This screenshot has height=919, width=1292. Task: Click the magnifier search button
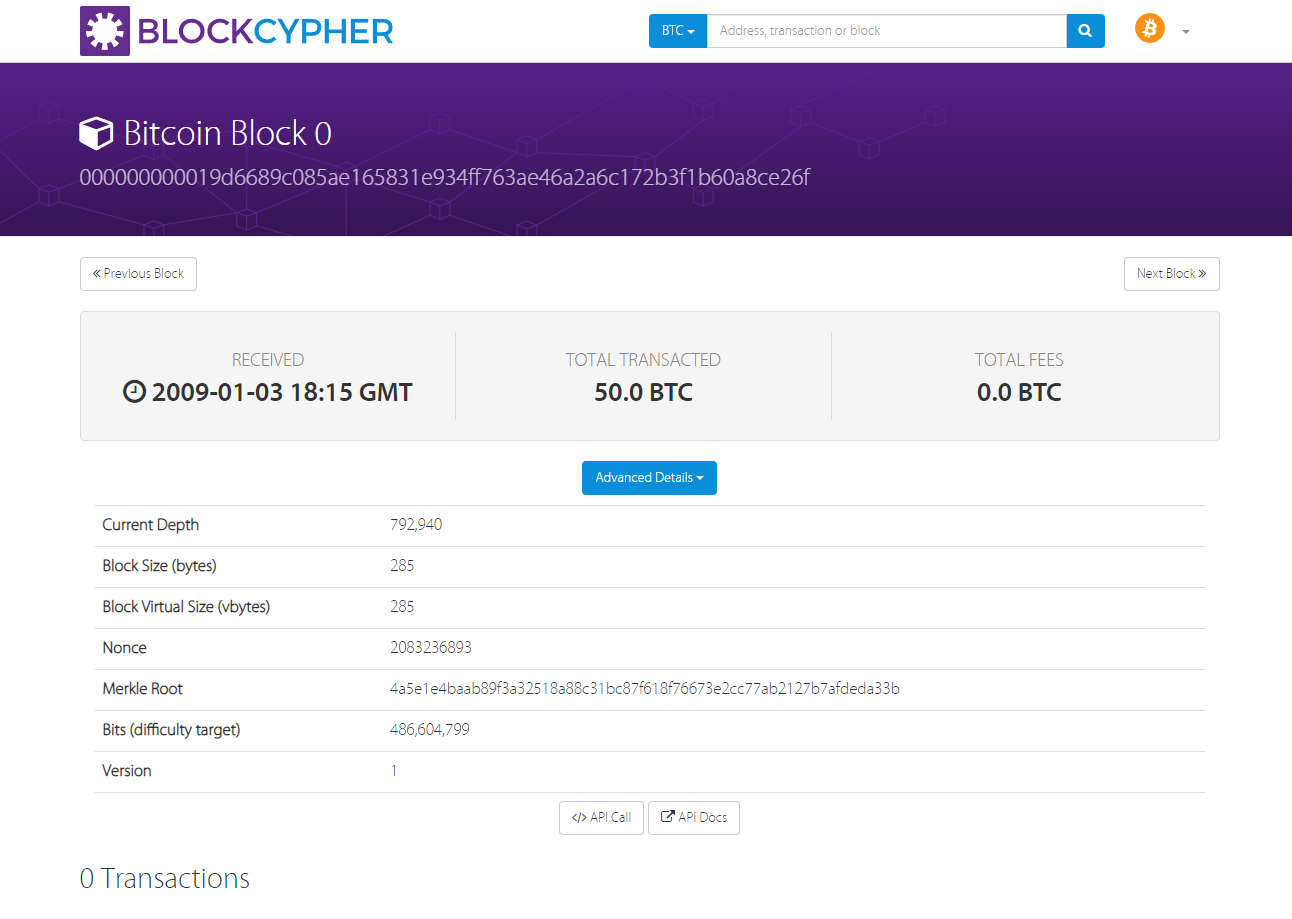(x=1086, y=31)
